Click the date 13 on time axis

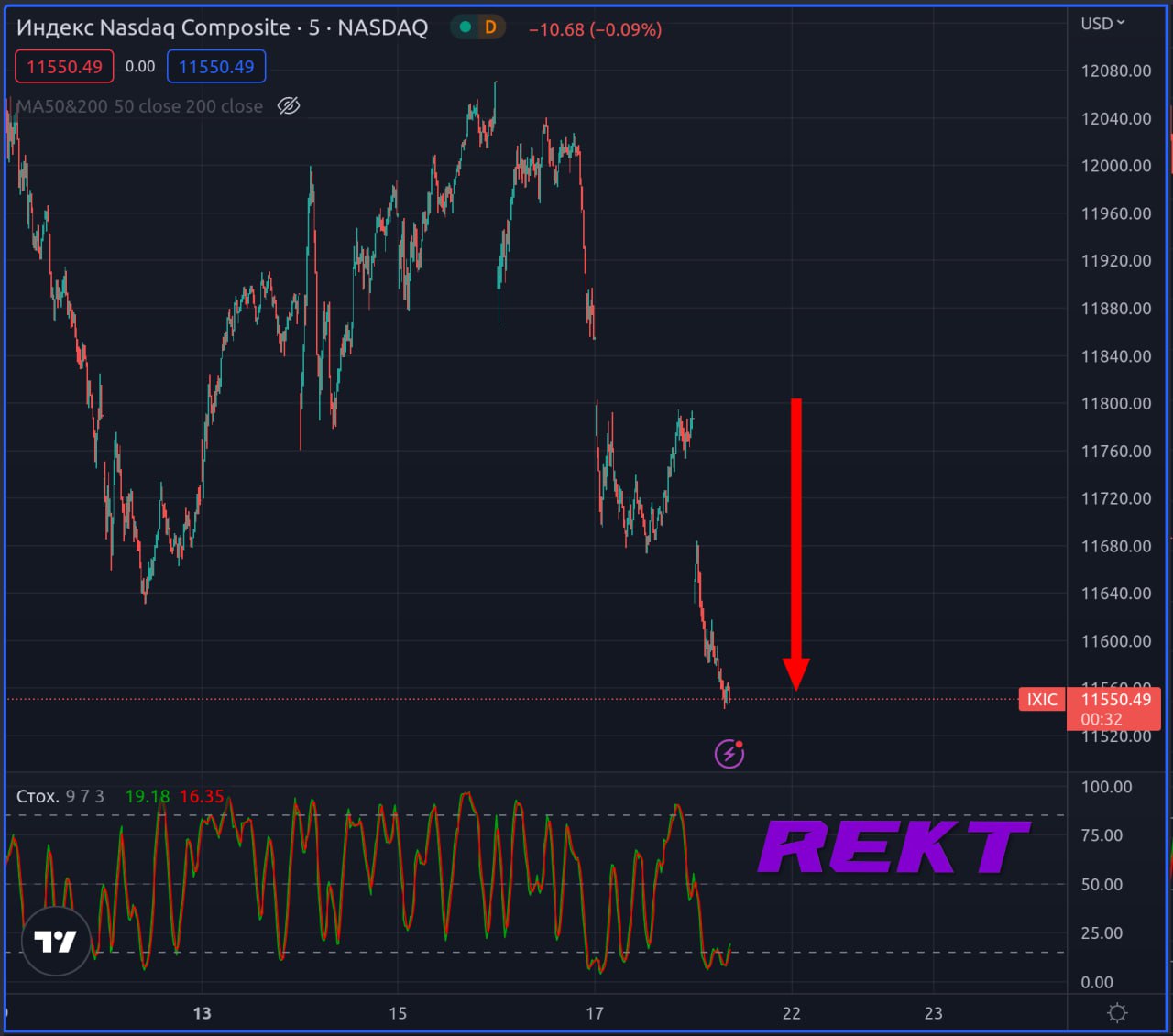(203, 1013)
